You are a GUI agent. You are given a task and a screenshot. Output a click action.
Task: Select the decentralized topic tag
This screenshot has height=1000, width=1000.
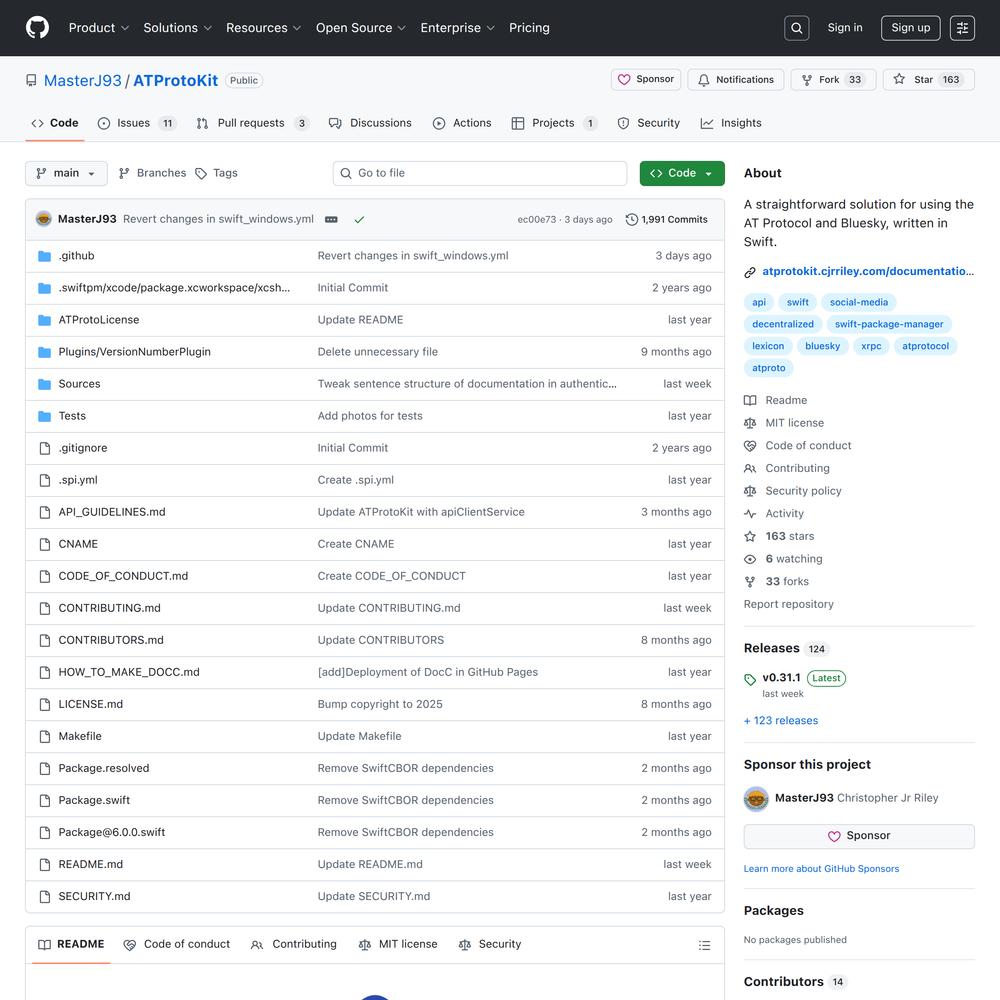click(x=783, y=324)
